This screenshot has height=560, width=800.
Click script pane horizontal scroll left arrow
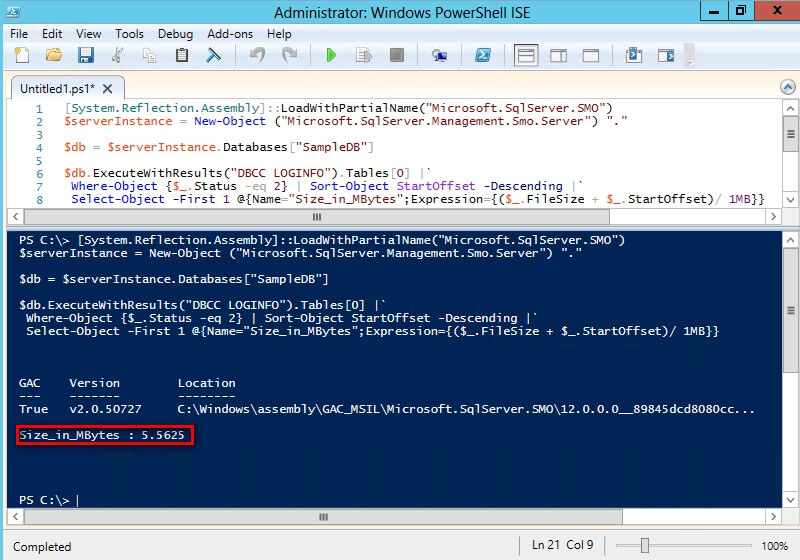pyautogui.click(x=15, y=216)
